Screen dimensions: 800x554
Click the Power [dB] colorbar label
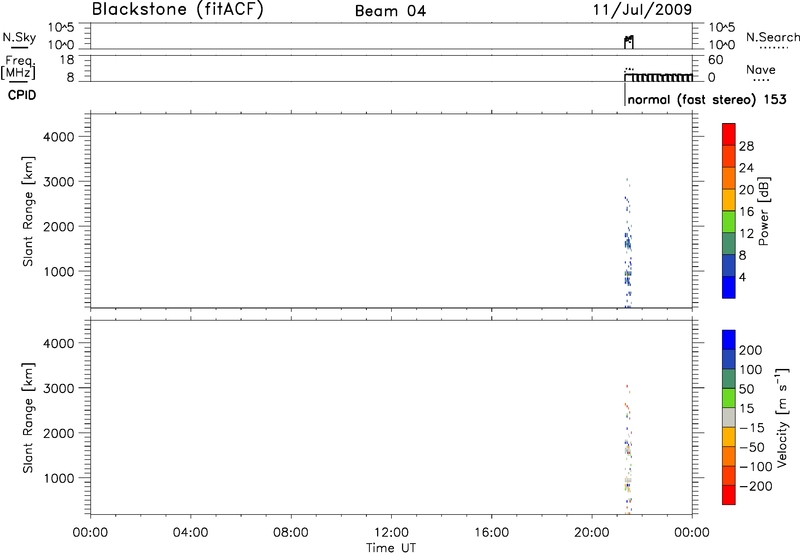click(763, 211)
